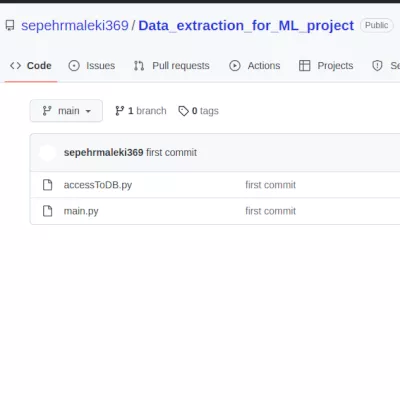Image resolution: width=400 pixels, height=400 pixels.
Task: Click the tag icon next to 0 tags
Action: [x=183, y=111]
